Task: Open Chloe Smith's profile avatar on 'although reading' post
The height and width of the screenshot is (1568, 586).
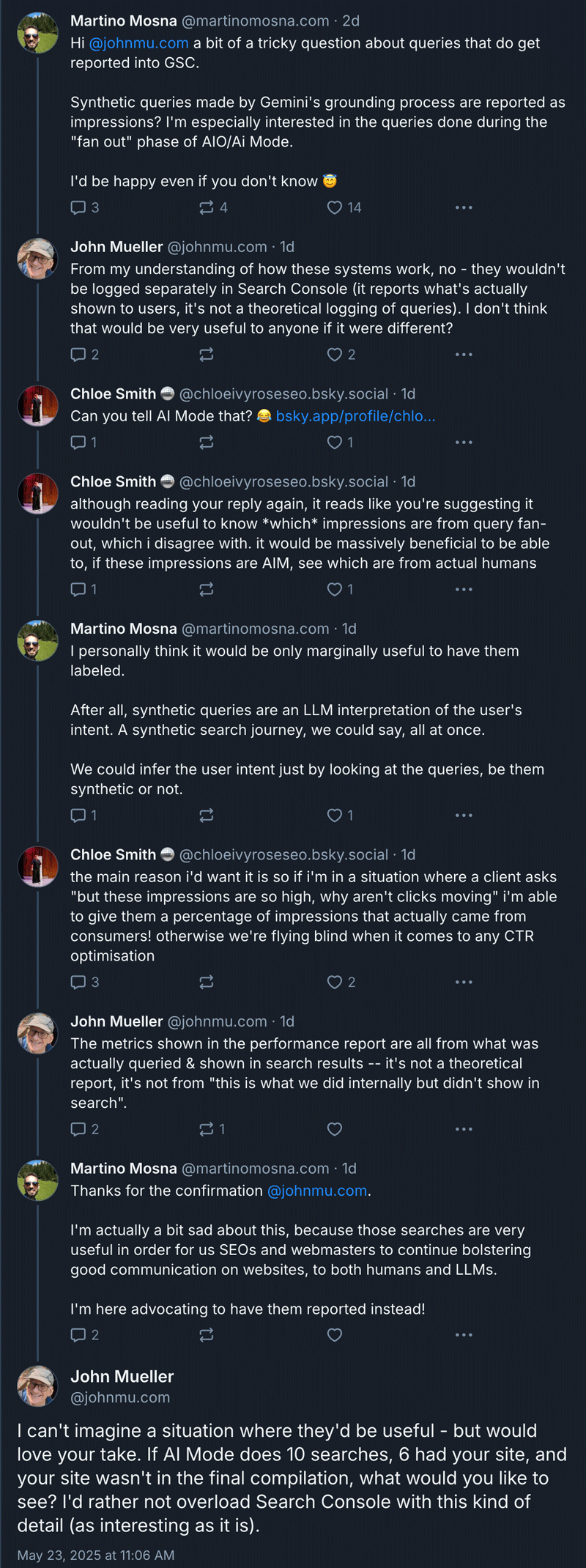Action: (x=37, y=494)
